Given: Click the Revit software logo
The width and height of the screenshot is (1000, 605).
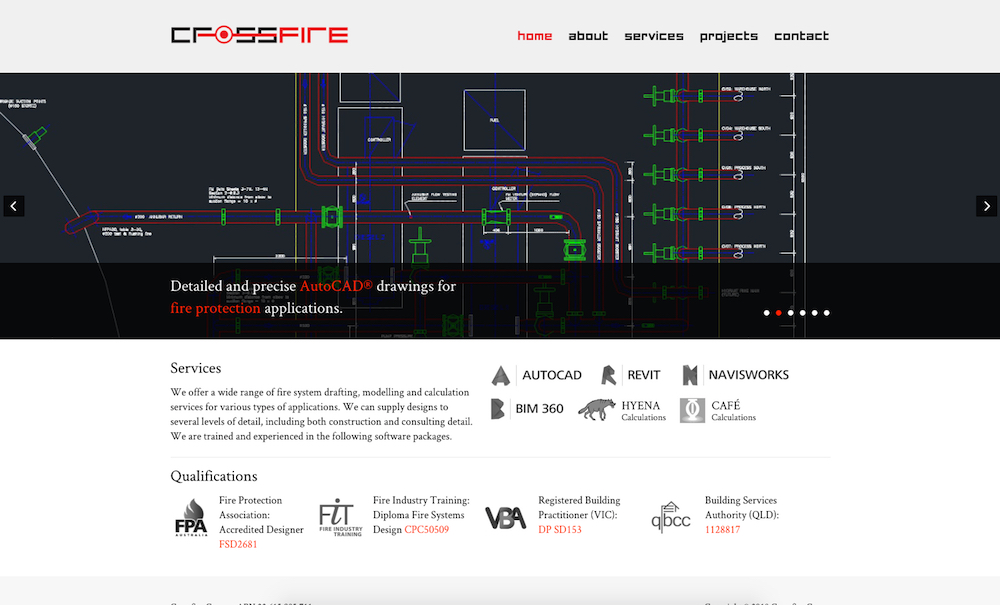Looking at the screenshot, I should [630, 375].
